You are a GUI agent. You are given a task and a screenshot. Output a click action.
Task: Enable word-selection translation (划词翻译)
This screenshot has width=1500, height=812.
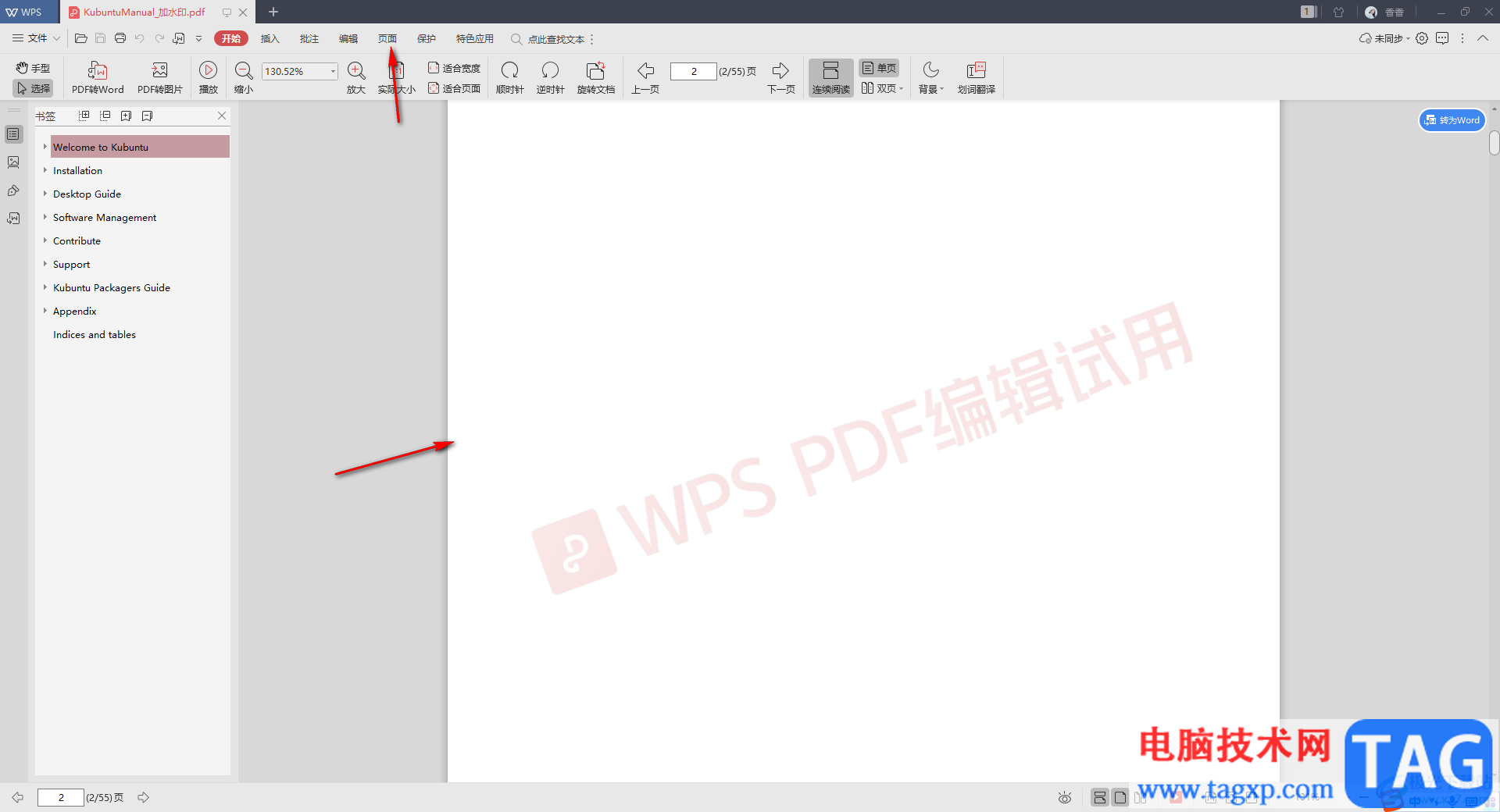click(x=977, y=78)
